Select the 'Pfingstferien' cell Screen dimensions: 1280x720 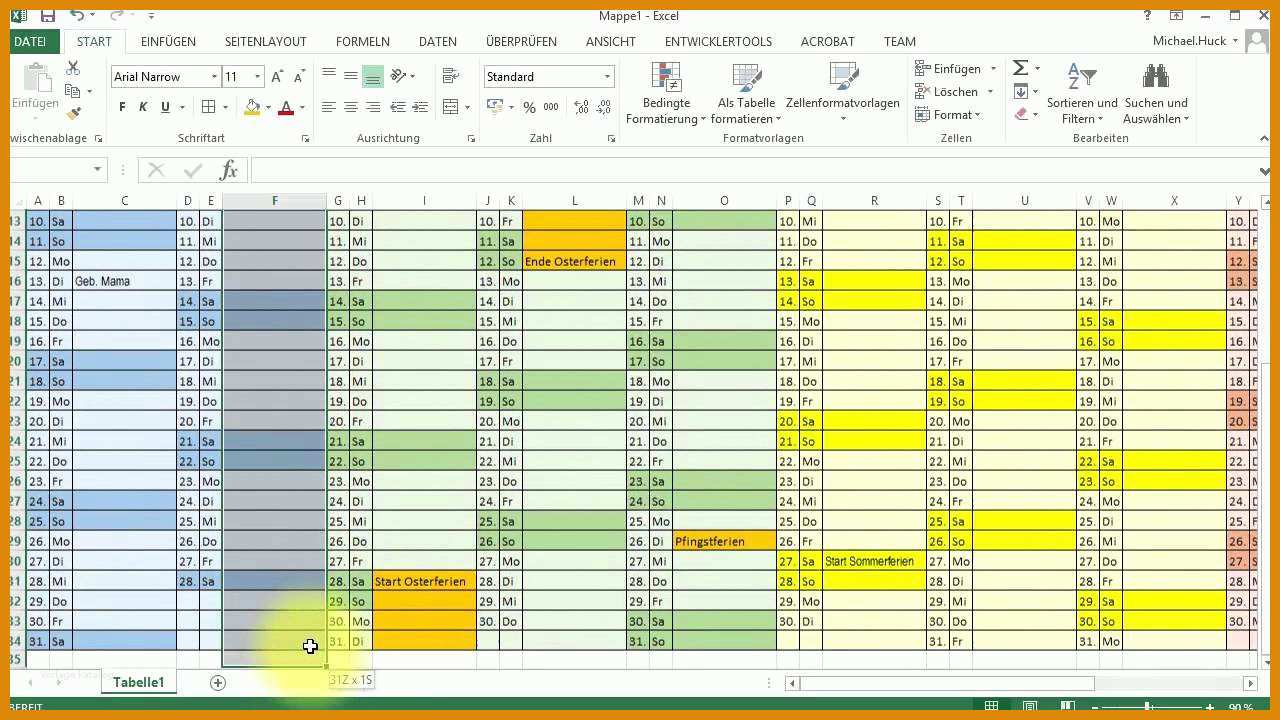click(x=724, y=541)
